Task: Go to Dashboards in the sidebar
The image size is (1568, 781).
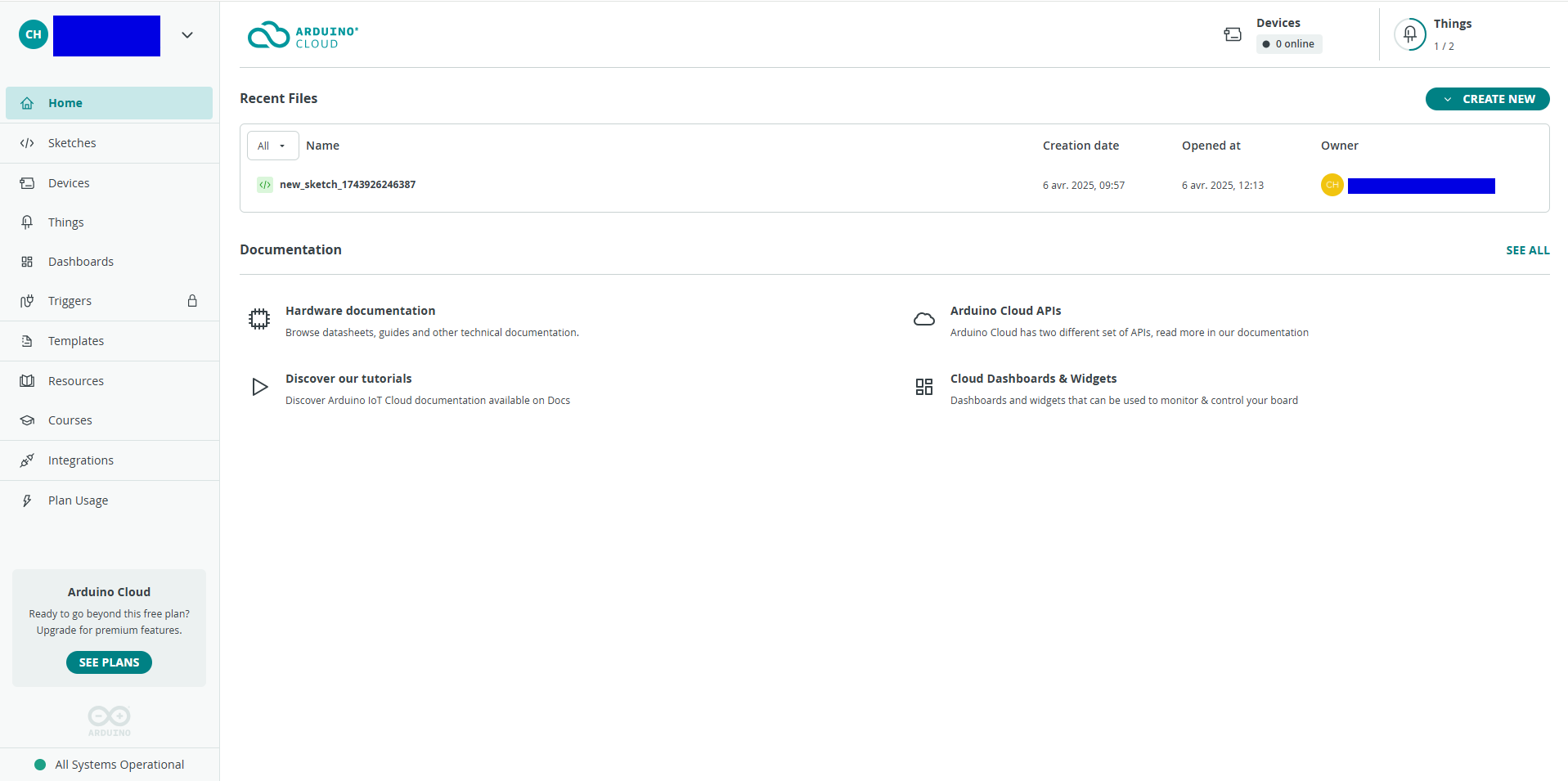Action: tap(80, 262)
